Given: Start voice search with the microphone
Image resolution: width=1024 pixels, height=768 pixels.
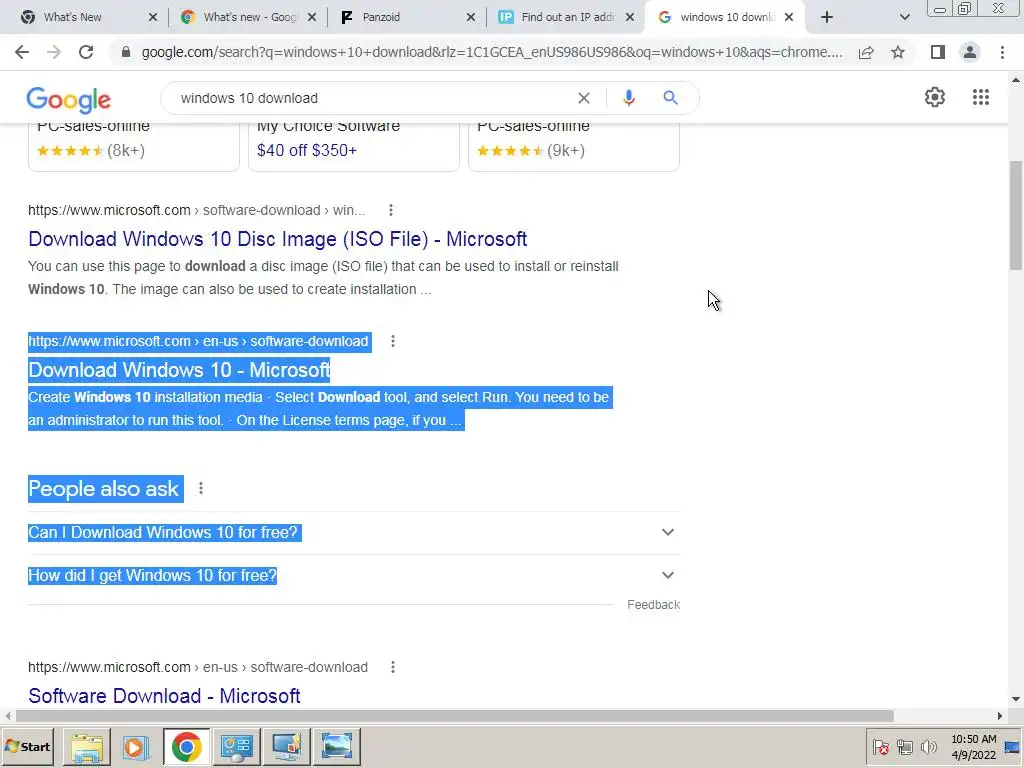Looking at the screenshot, I should click(629, 98).
